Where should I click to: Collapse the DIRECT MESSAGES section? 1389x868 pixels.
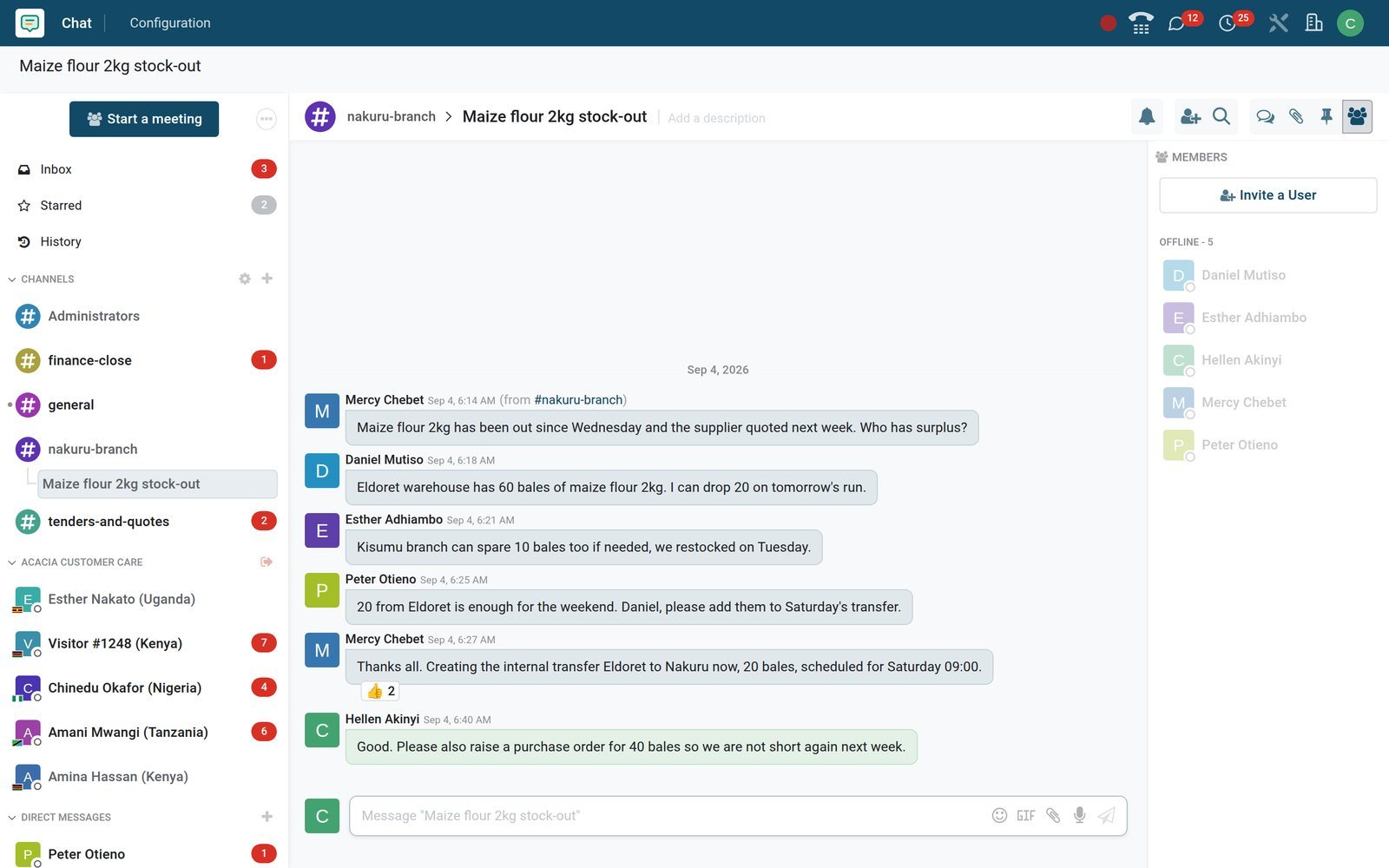[59, 818]
